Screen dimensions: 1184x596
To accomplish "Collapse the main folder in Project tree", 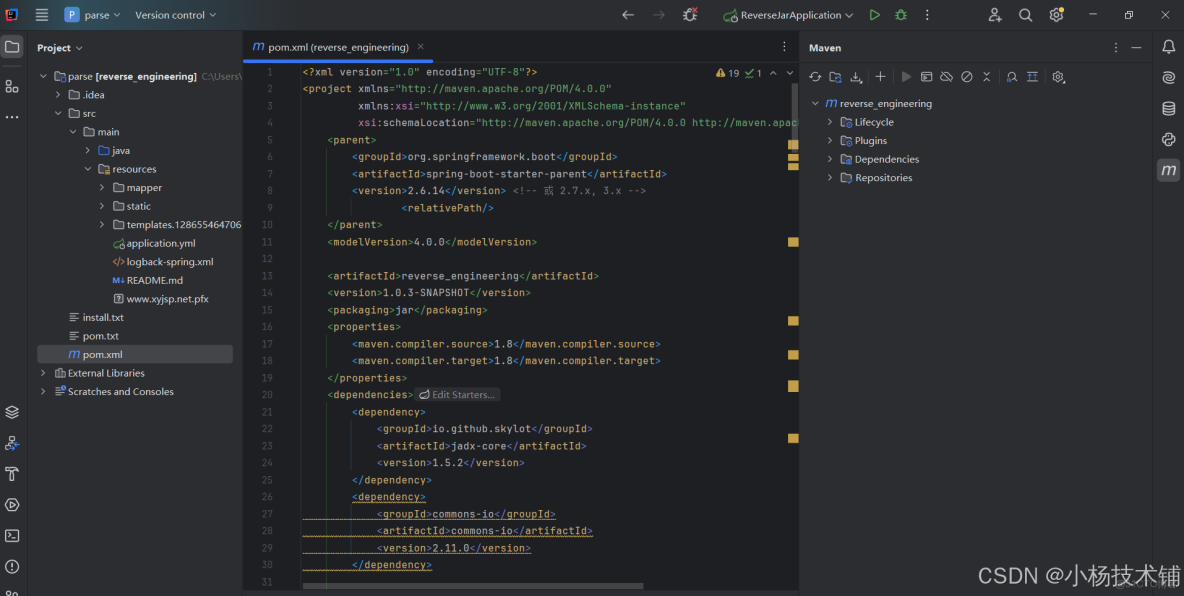I will coord(72,131).
